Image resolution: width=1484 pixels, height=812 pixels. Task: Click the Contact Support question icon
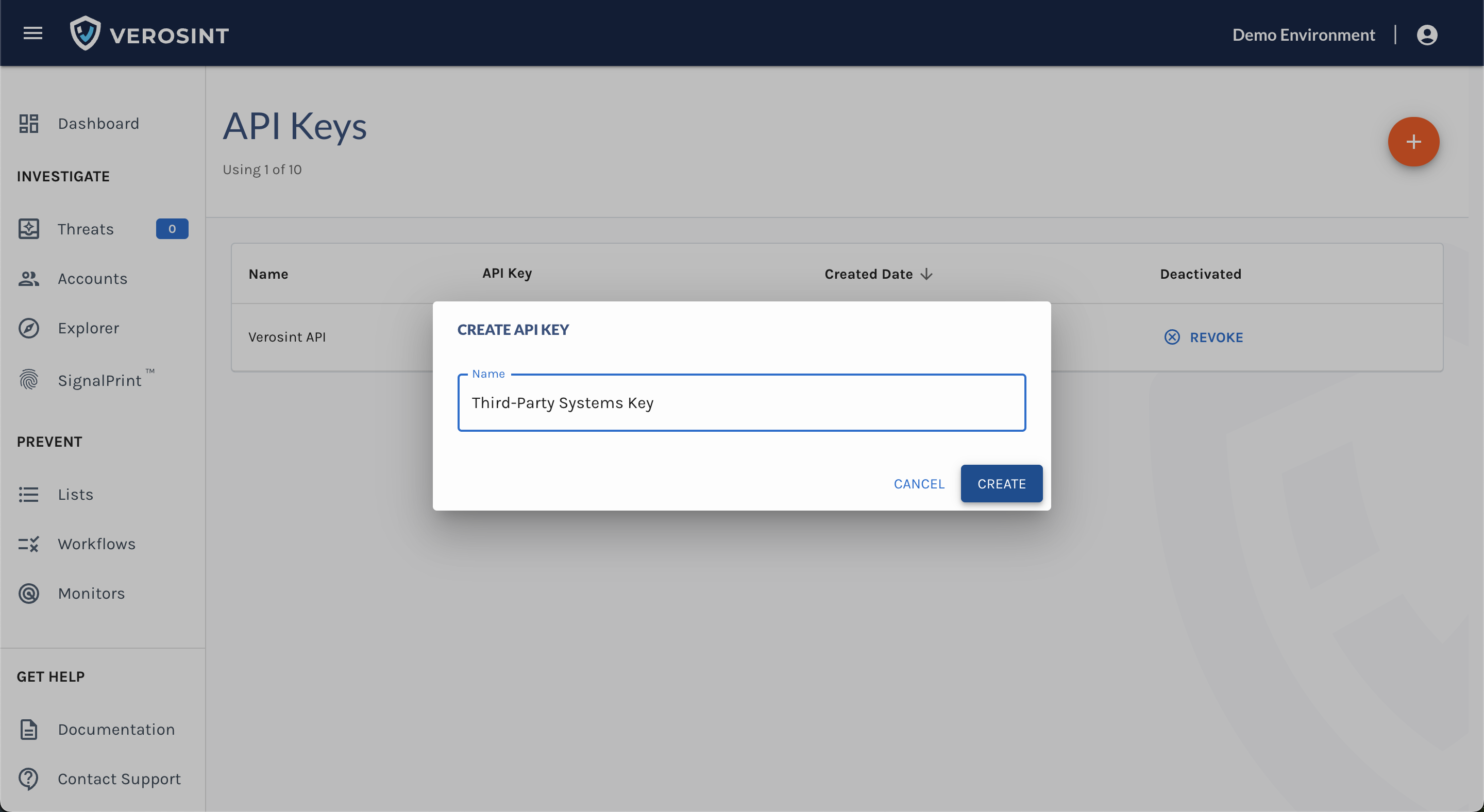point(29,779)
